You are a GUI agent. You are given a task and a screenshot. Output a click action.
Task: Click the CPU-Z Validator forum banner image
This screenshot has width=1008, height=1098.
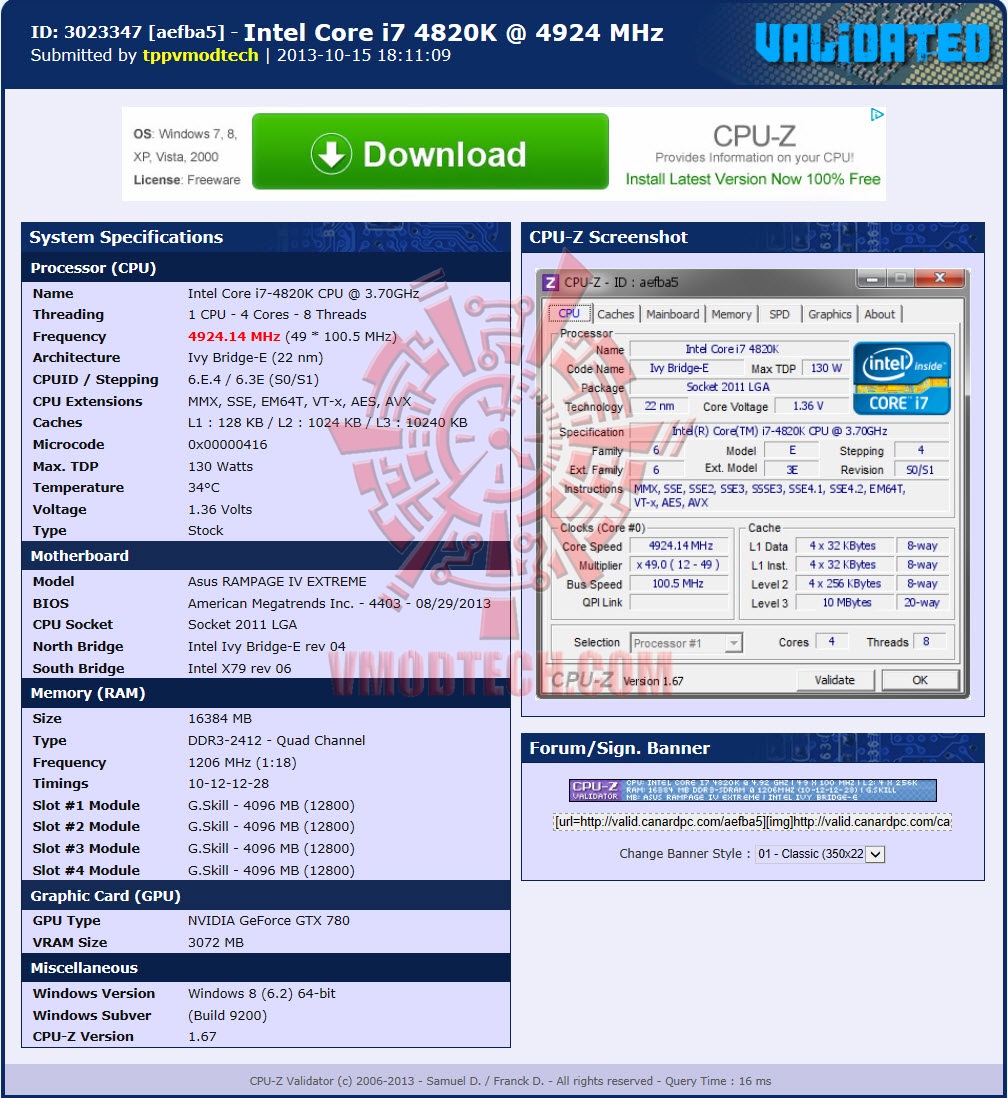(x=752, y=790)
